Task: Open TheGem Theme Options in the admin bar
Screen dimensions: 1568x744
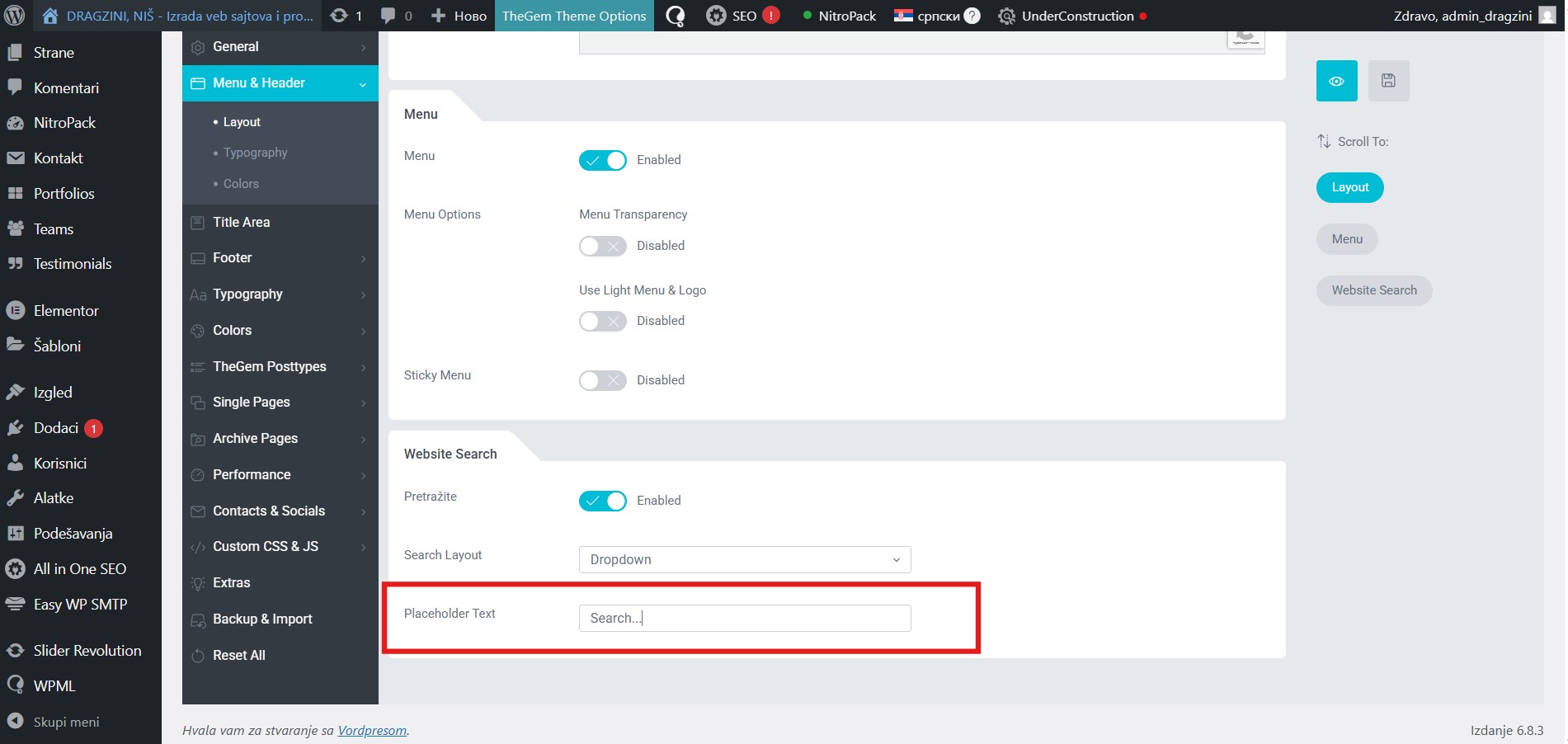Action: 573,16
